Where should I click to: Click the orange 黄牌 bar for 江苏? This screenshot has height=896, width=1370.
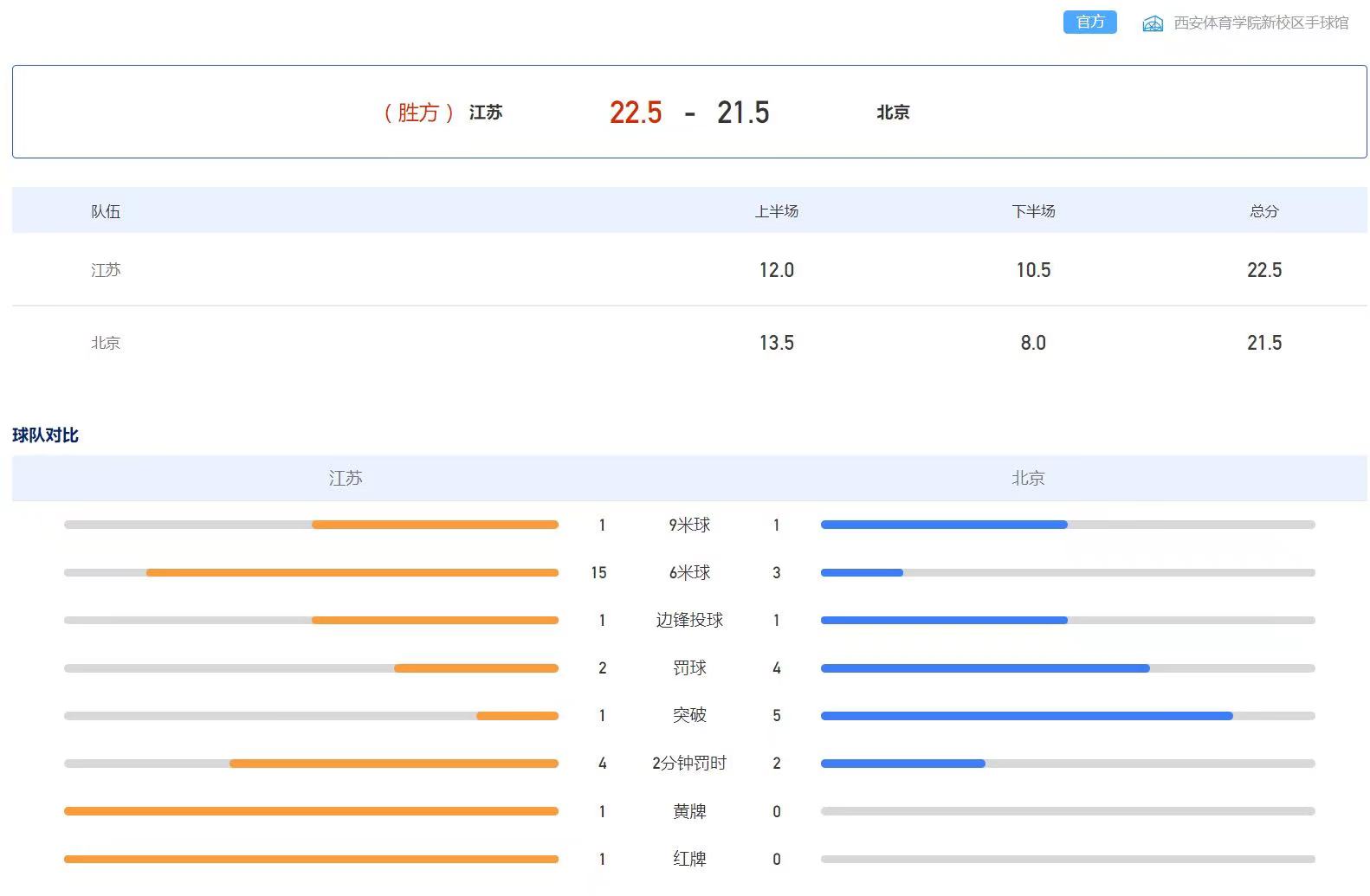311,811
